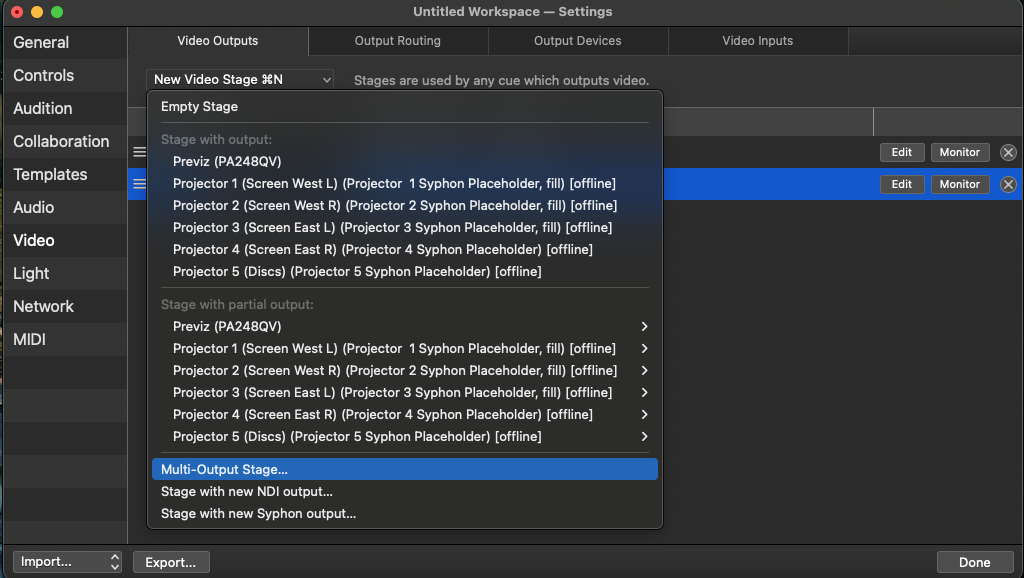Click Monitor on the first stage row
The image size is (1024, 578).
[x=959, y=152]
